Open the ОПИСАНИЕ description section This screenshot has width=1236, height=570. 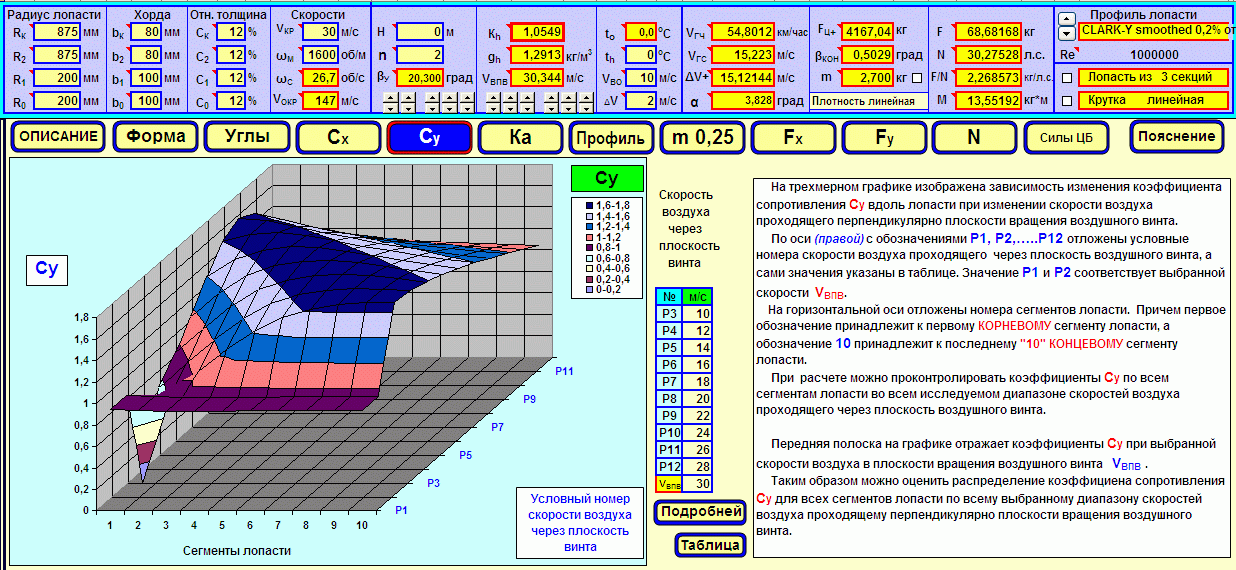point(59,137)
